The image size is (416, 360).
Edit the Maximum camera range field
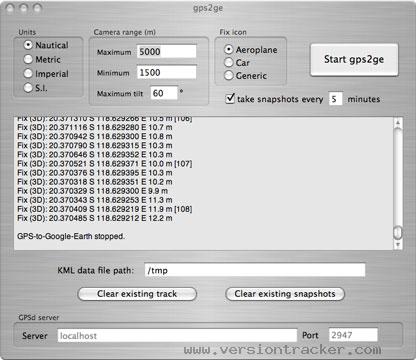(167, 52)
